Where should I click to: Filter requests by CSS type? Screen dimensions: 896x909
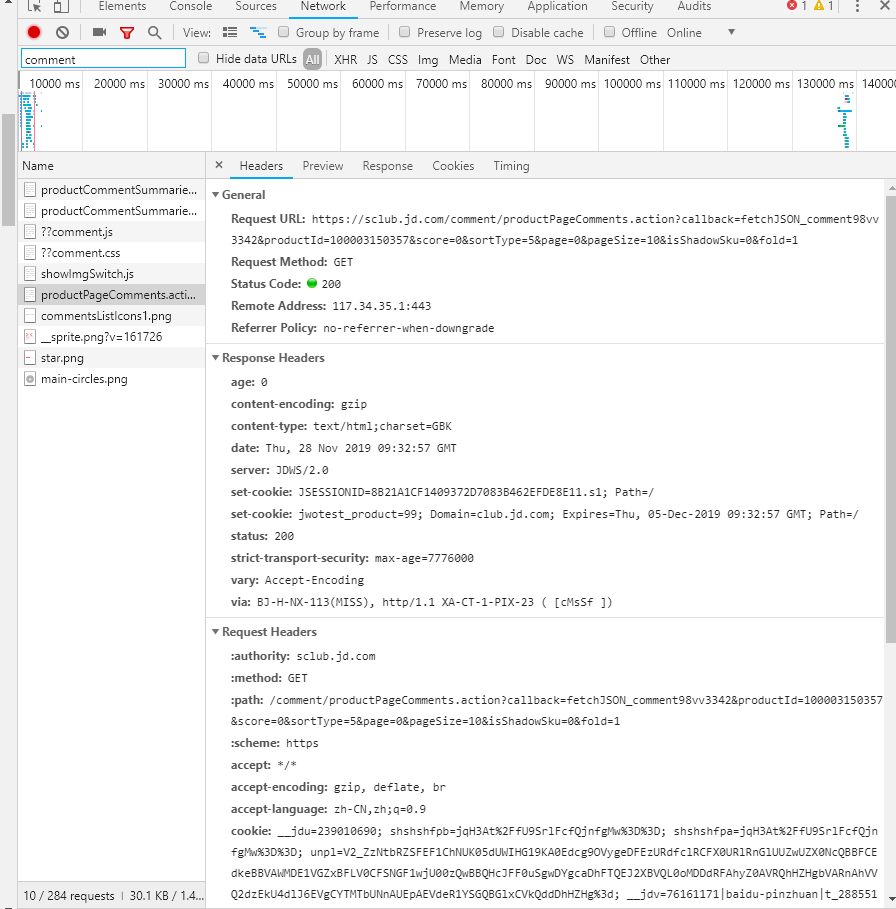tap(398, 60)
